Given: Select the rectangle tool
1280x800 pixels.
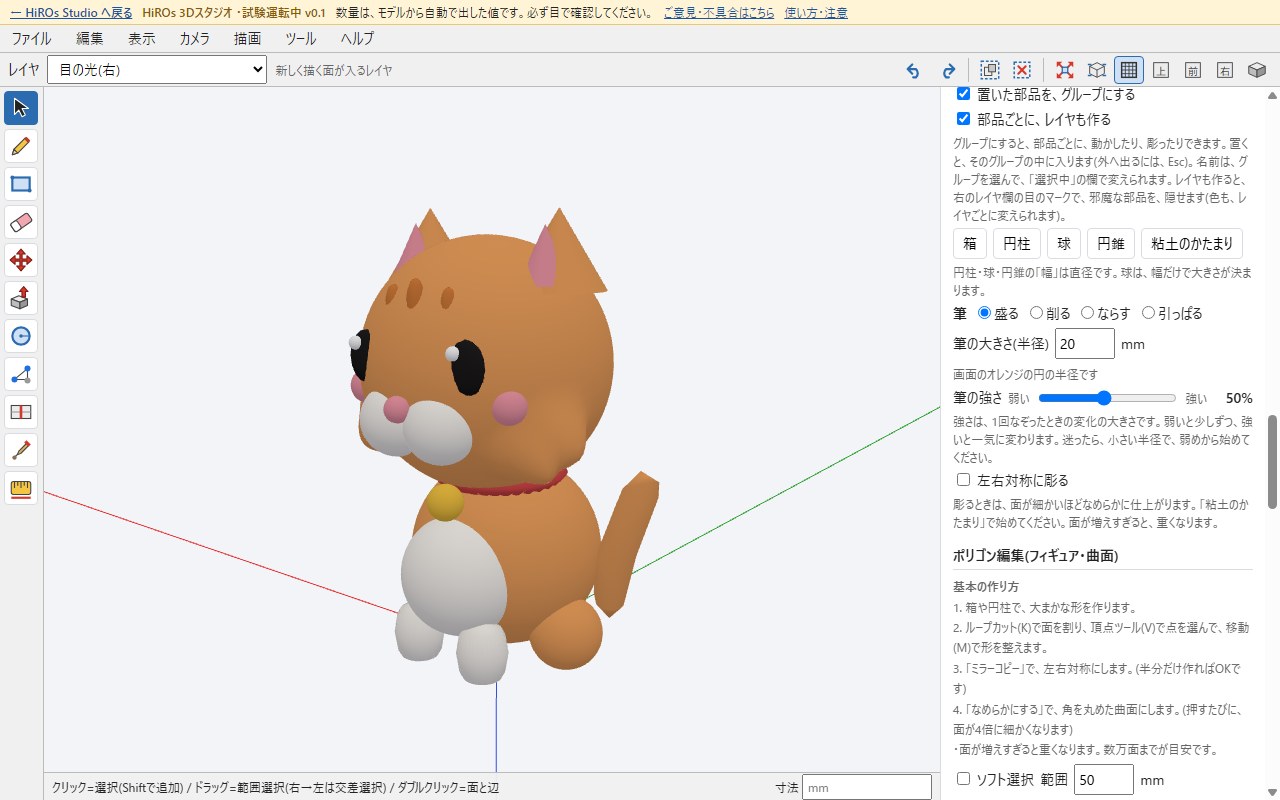Looking at the screenshot, I should pyautogui.click(x=21, y=184).
